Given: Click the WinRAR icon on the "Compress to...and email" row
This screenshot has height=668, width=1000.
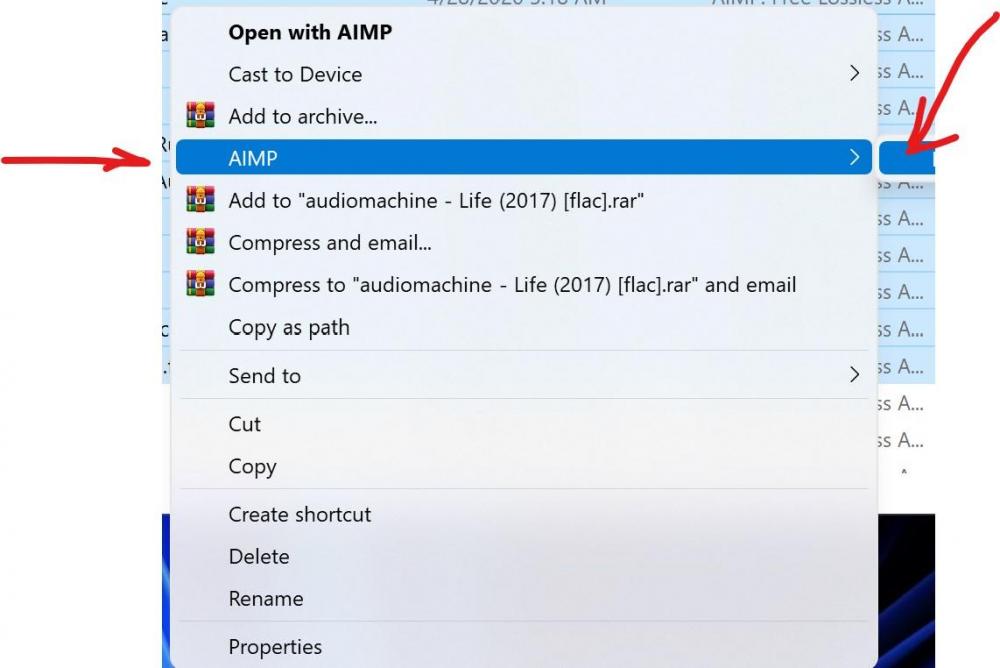Looking at the screenshot, I should click(x=201, y=284).
